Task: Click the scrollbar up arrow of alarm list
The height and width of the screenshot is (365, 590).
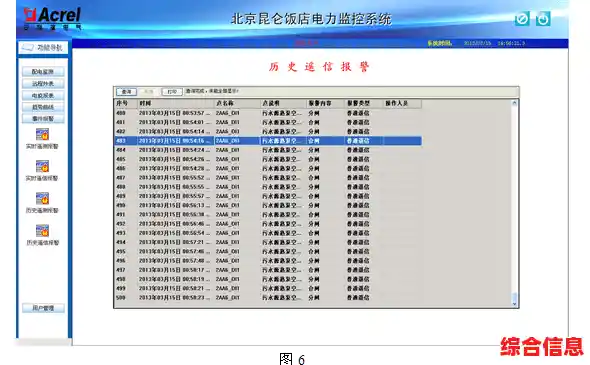Action: (x=514, y=103)
